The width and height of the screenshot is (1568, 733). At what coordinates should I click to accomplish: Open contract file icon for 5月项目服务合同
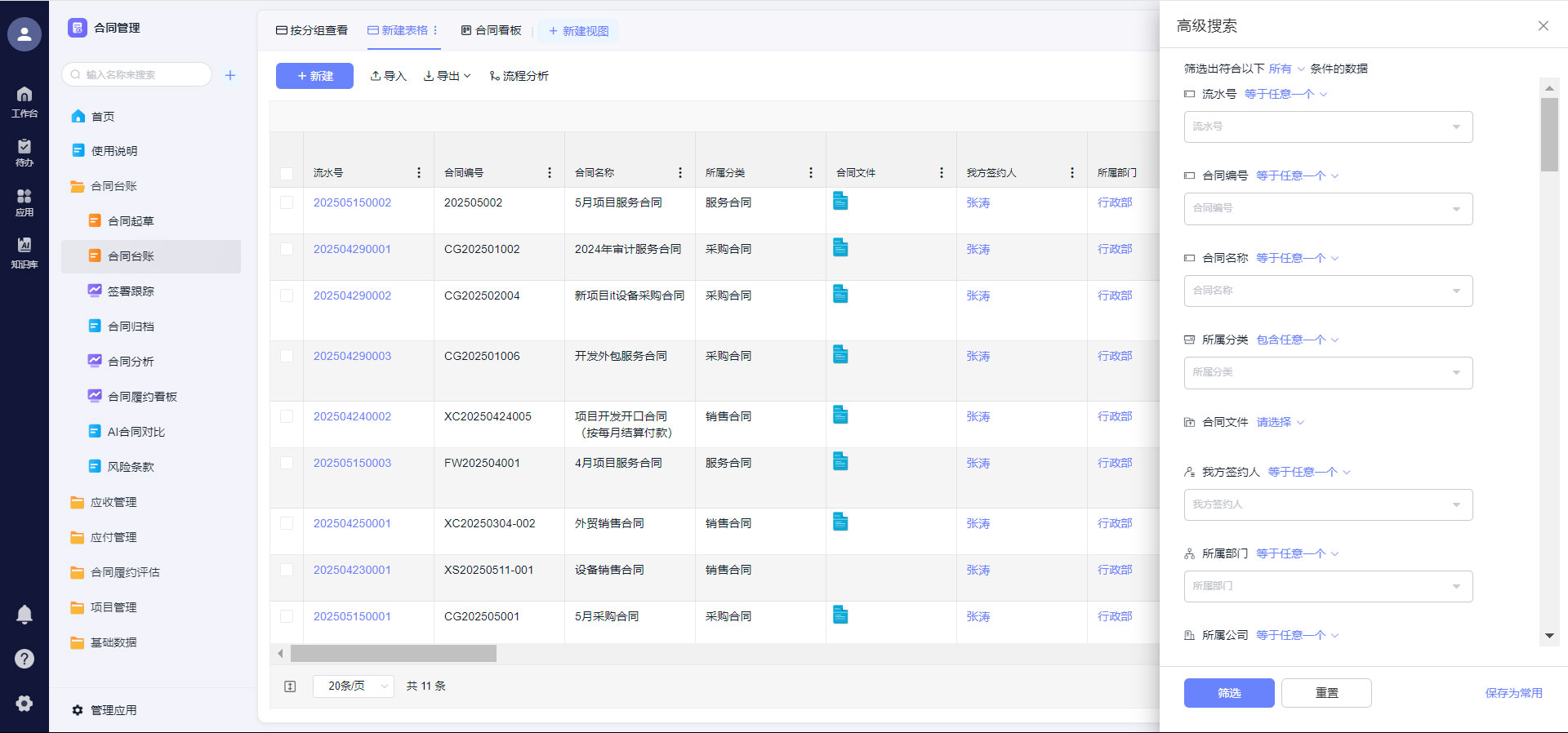pyautogui.click(x=840, y=201)
